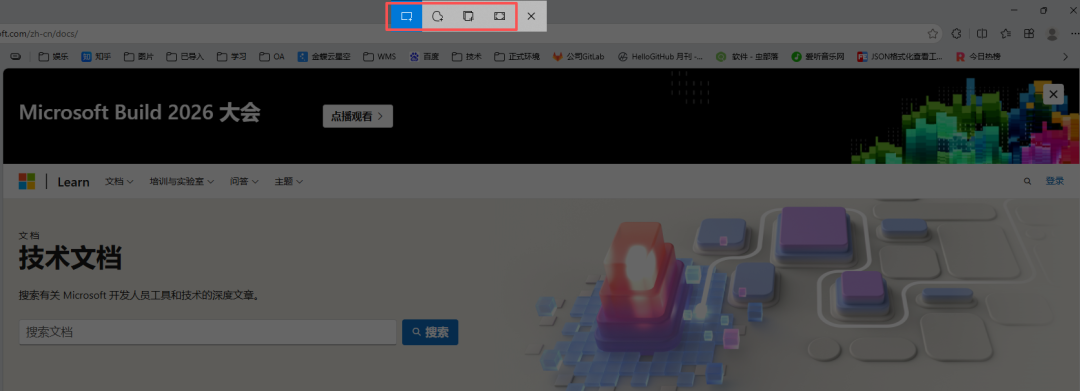The height and width of the screenshot is (391, 1080).
Task: Expand the 培训与实验室 navigation dropdown
Action: point(182,182)
